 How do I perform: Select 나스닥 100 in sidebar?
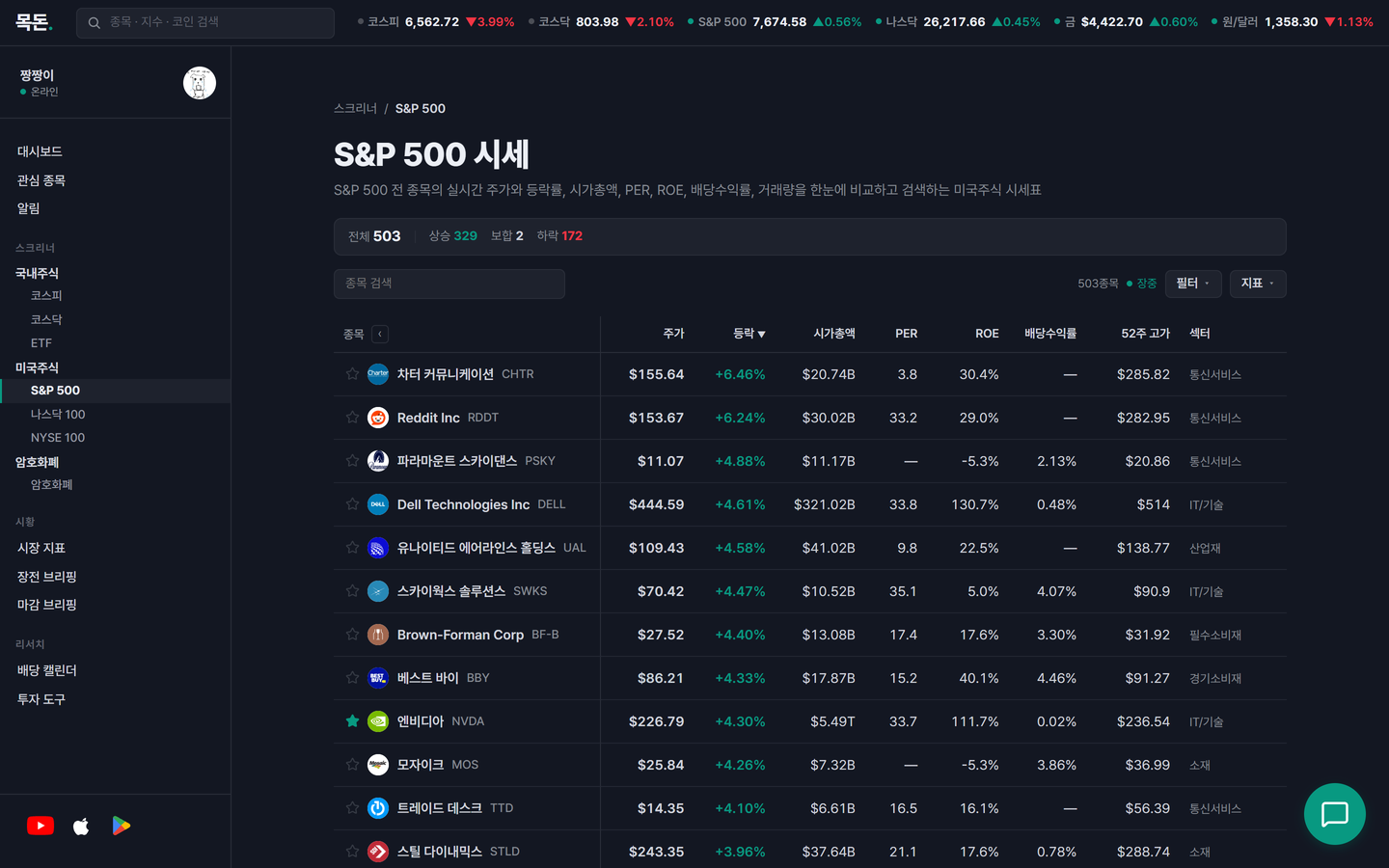[x=58, y=414]
